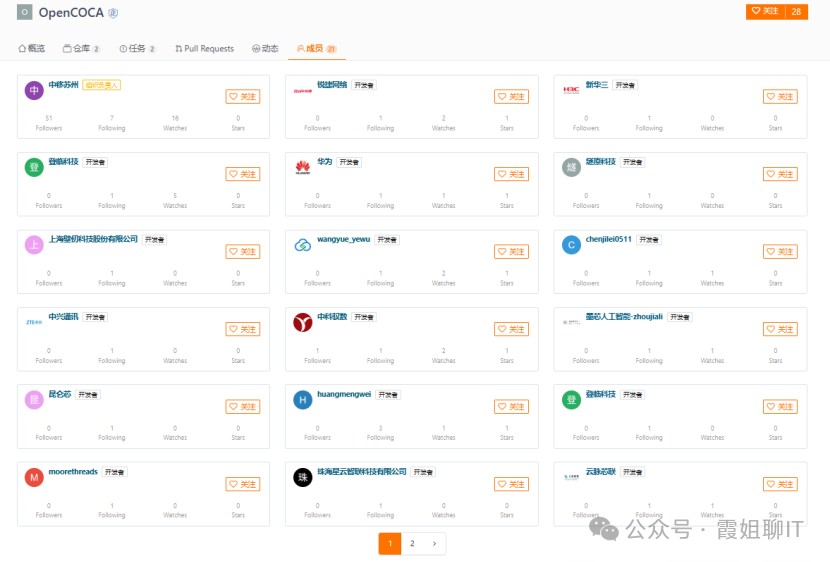The width and height of the screenshot is (830, 562).
Task: Click the avatar of 墨芯人工智能-zhoujiali
Action: [x=571, y=322]
